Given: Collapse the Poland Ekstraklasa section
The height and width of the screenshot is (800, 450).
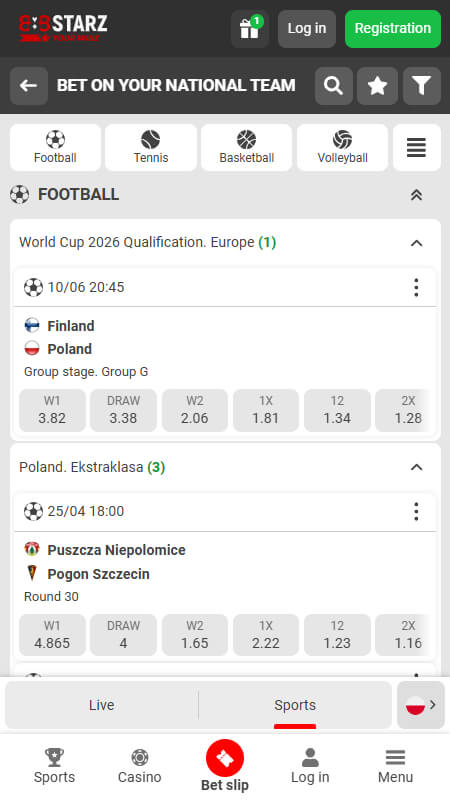Looking at the screenshot, I should pyautogui.click(x=416, y=467).
